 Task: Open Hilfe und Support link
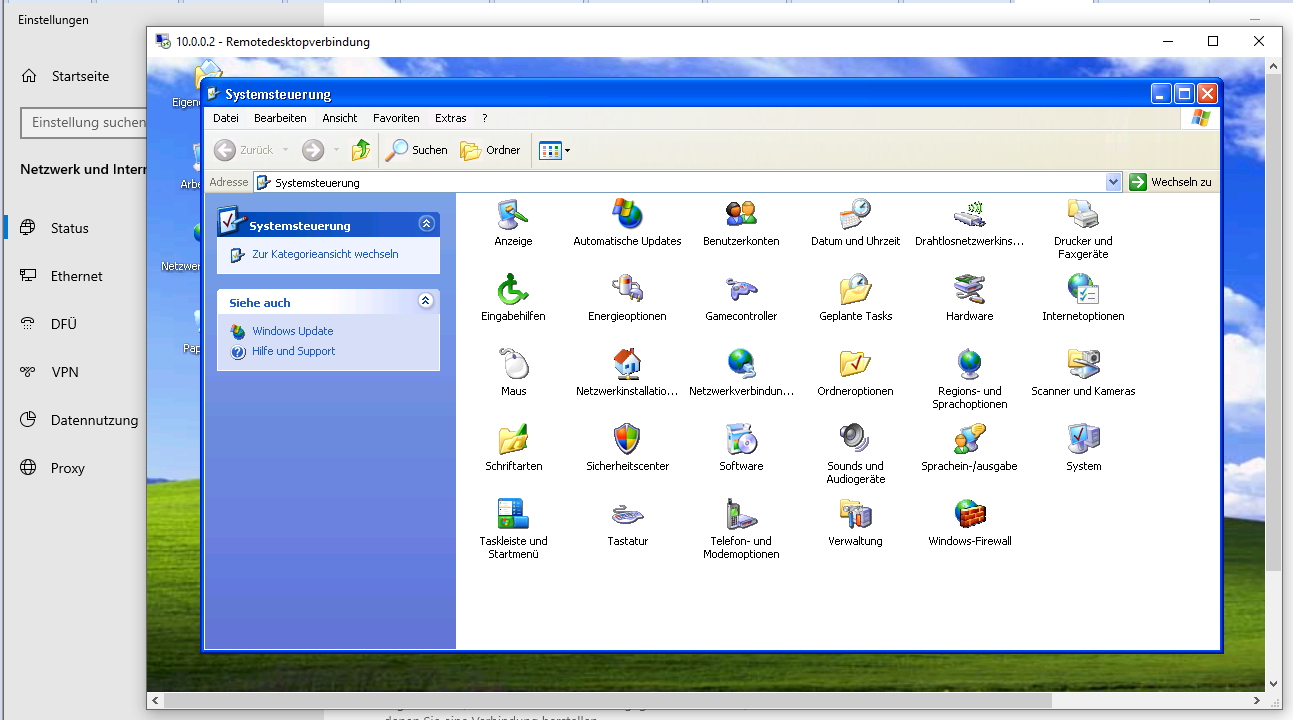[x=294, y=351]
